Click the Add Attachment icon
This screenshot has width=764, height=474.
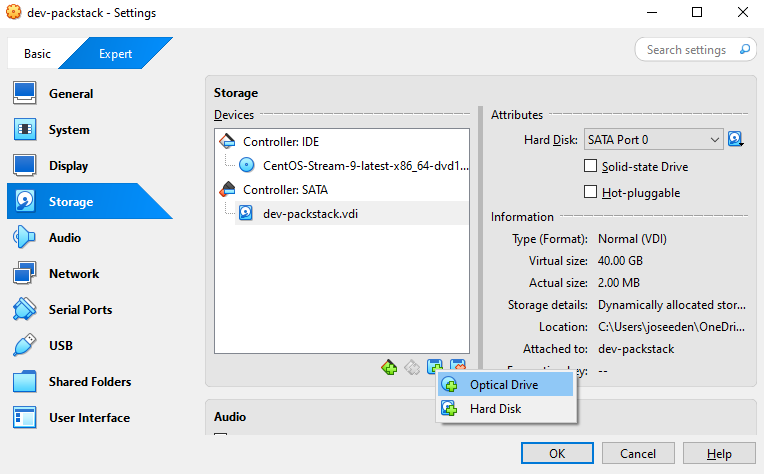[435, 368]
